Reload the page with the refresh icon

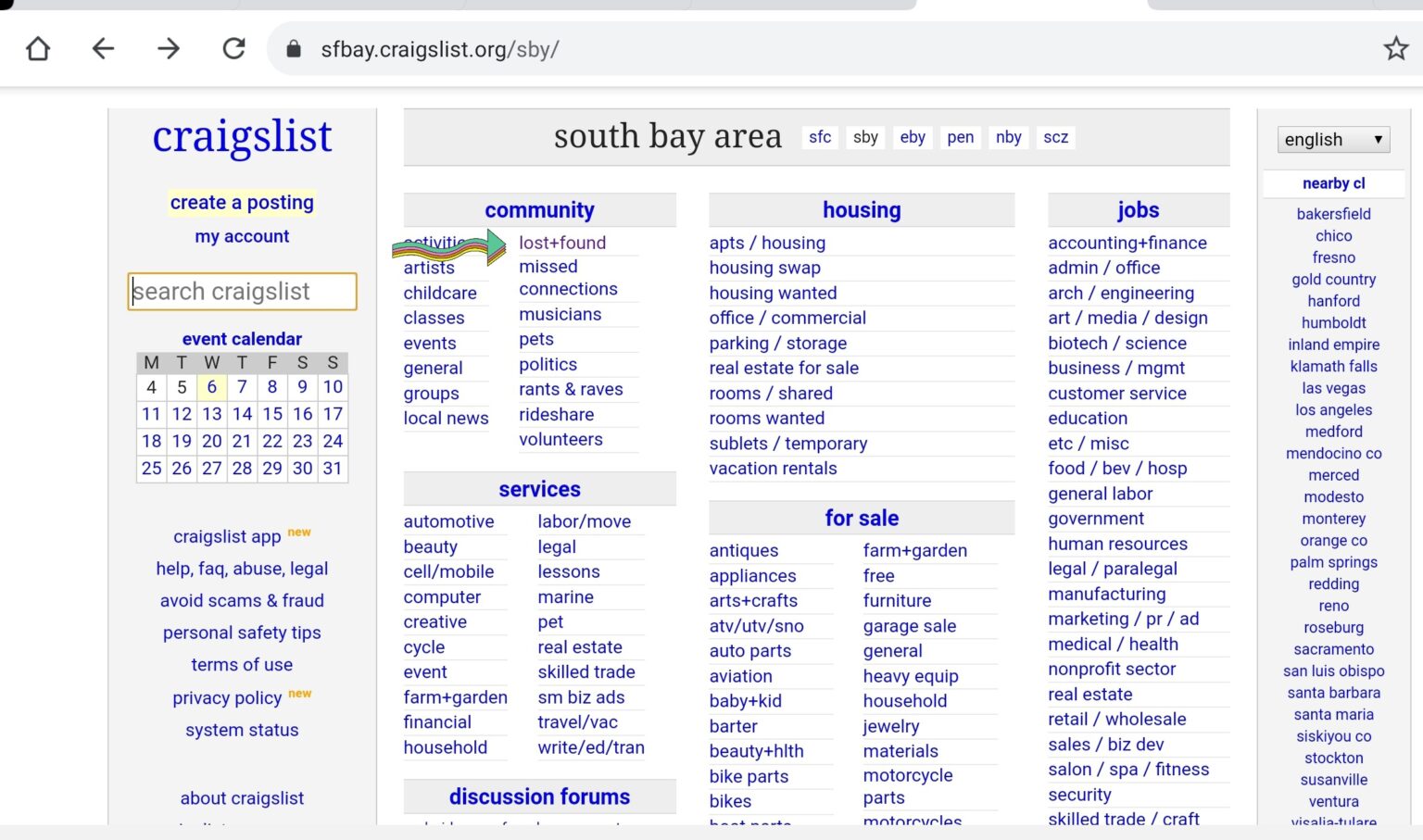(x=234, y=48)
